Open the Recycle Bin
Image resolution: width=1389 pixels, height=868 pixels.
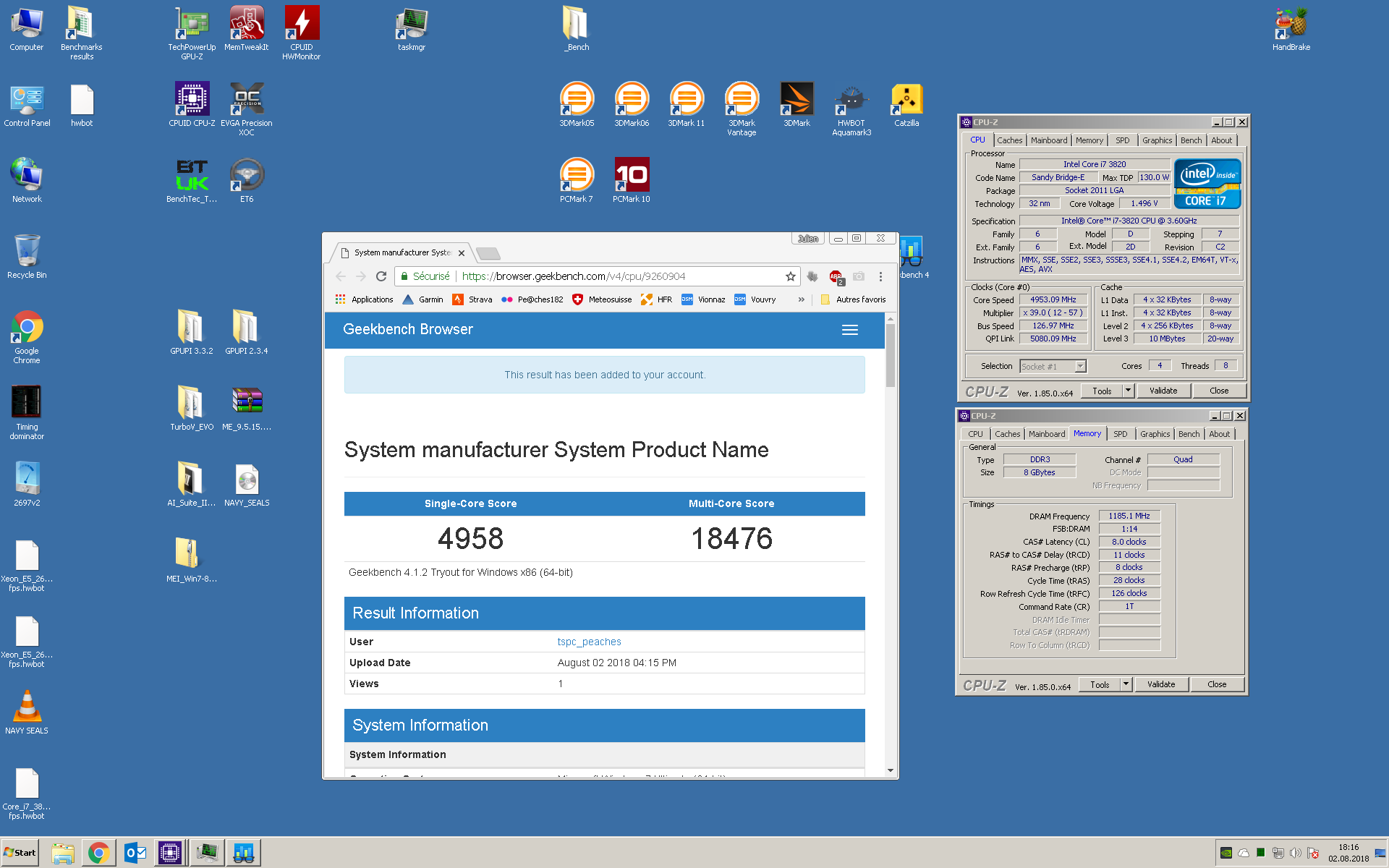[x=27, y=257]
